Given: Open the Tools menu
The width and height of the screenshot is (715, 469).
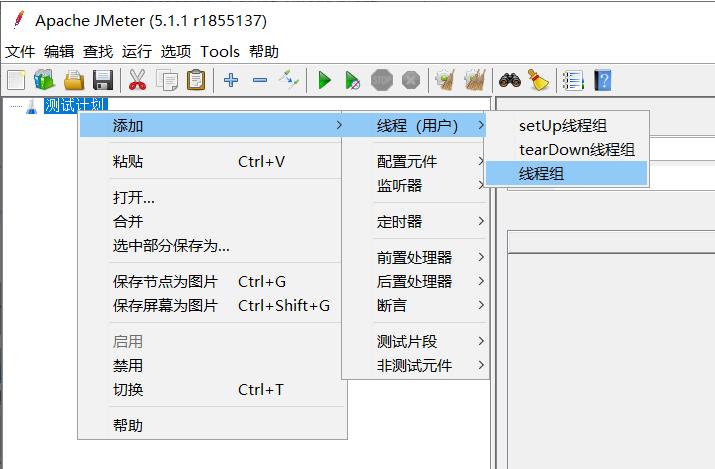Looking at the screenshot, I should pos(220,52).
